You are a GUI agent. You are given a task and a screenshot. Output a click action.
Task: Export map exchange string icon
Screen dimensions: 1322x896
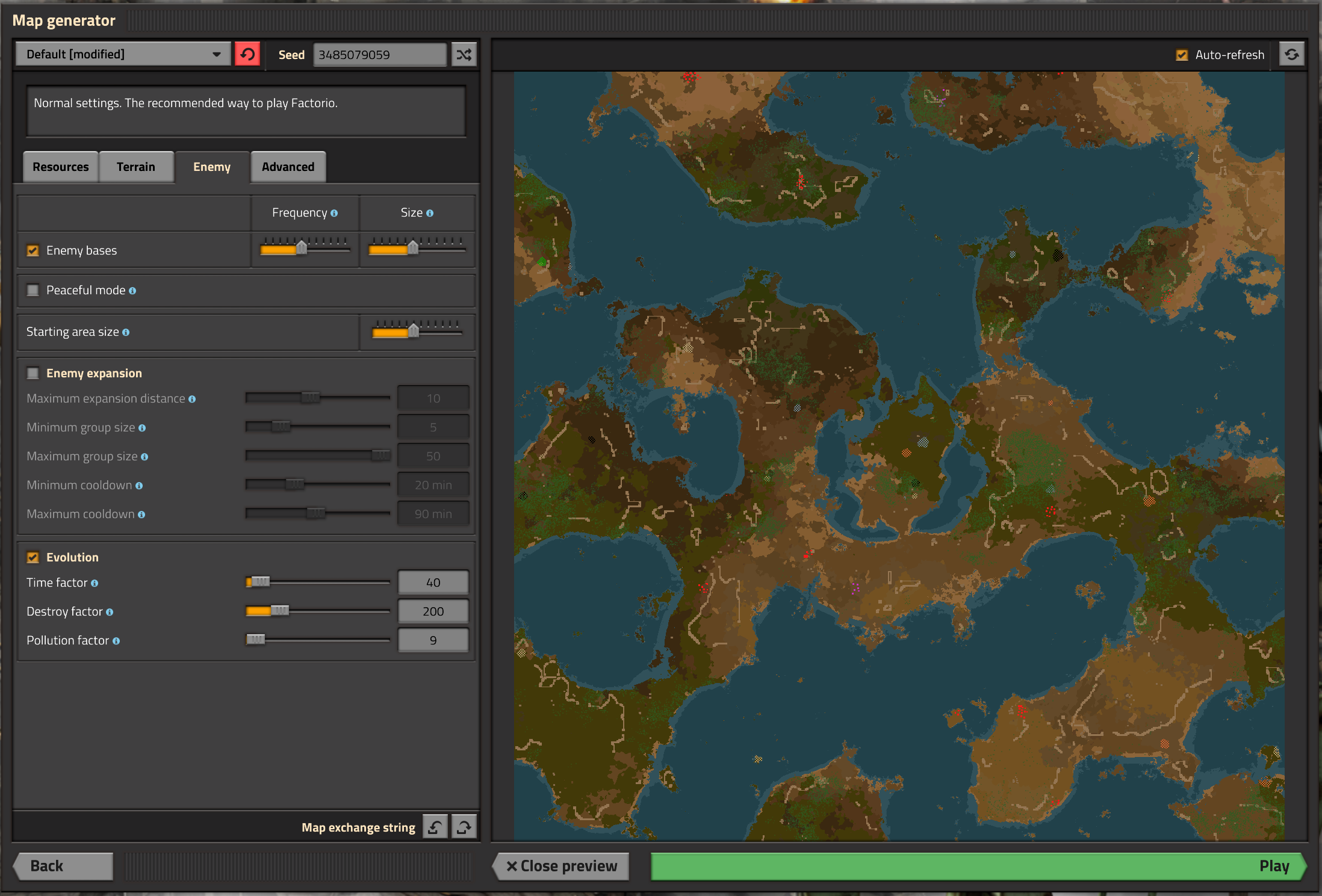[x=464, y=827]
